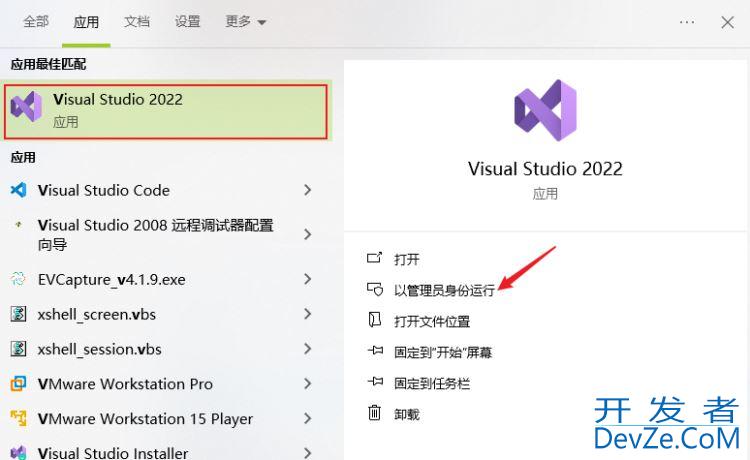750x460 pixels.
Task: Click the trash can uninstall icon
Action: click(375, 413)
